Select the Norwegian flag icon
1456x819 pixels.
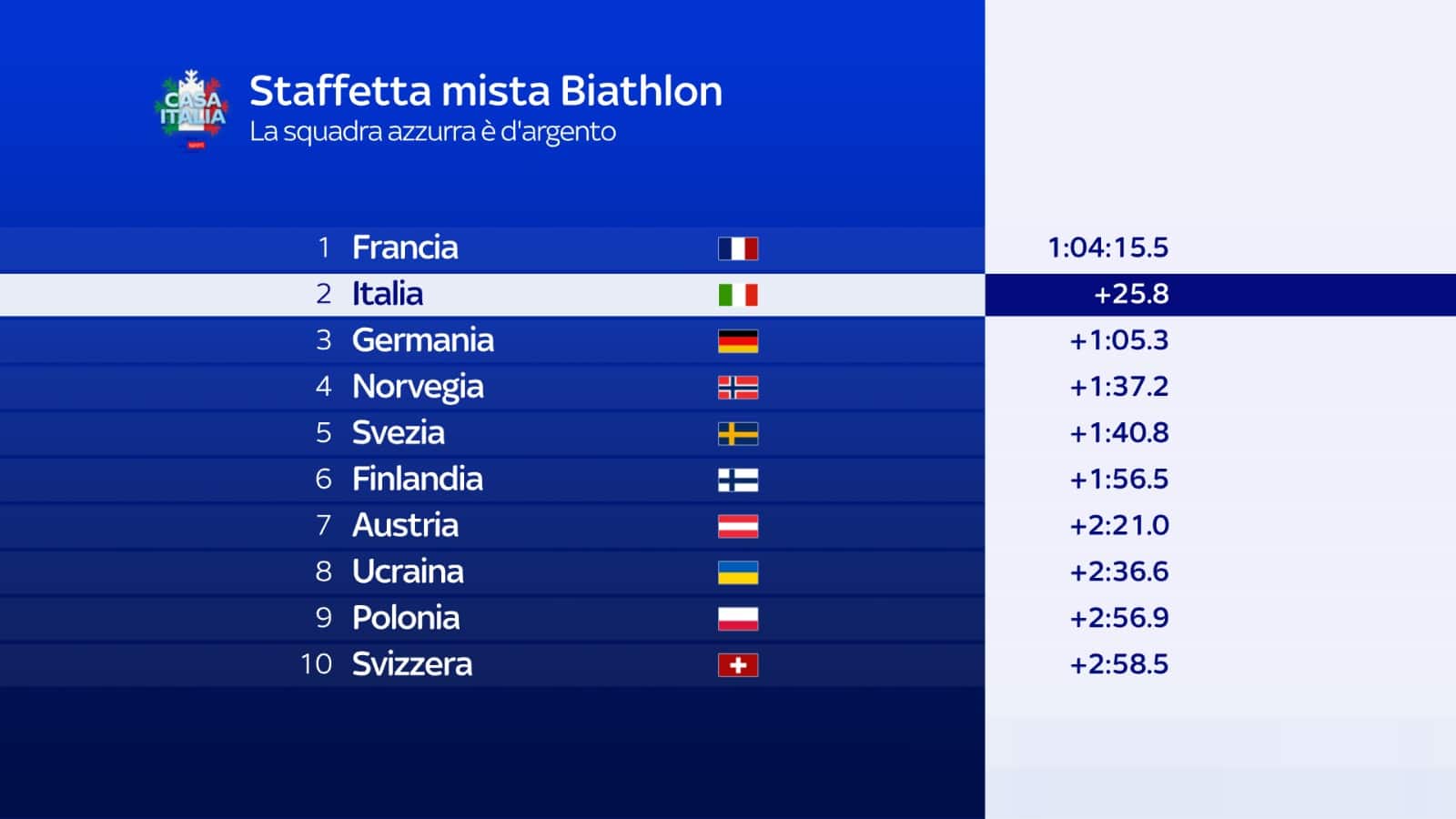point(737,388)
